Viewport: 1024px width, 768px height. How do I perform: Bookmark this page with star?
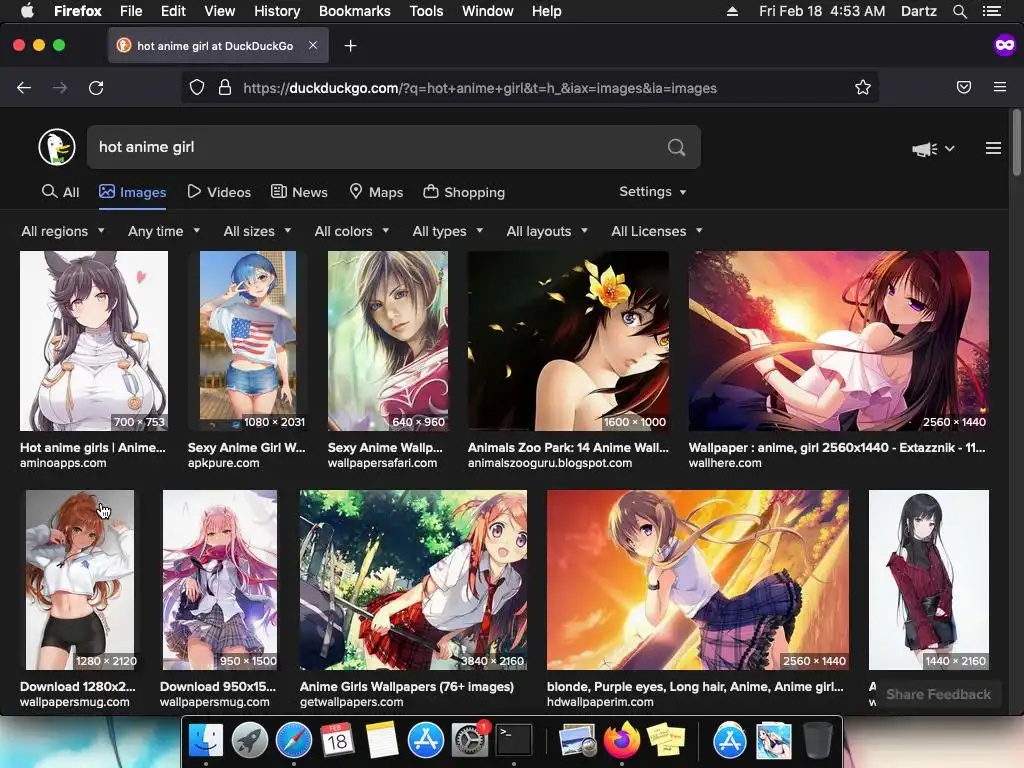863,88
